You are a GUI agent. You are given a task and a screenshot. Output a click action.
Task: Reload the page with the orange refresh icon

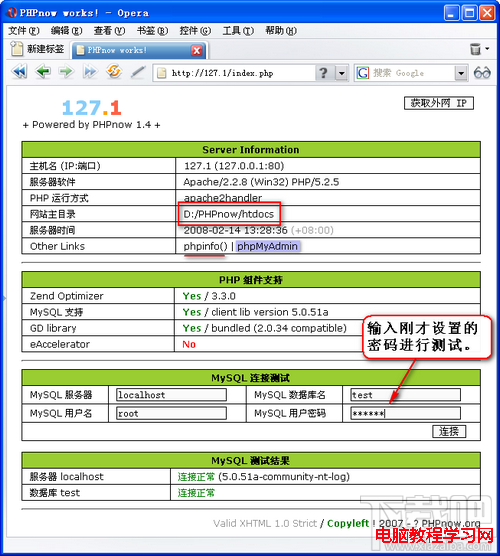(114, 72)
